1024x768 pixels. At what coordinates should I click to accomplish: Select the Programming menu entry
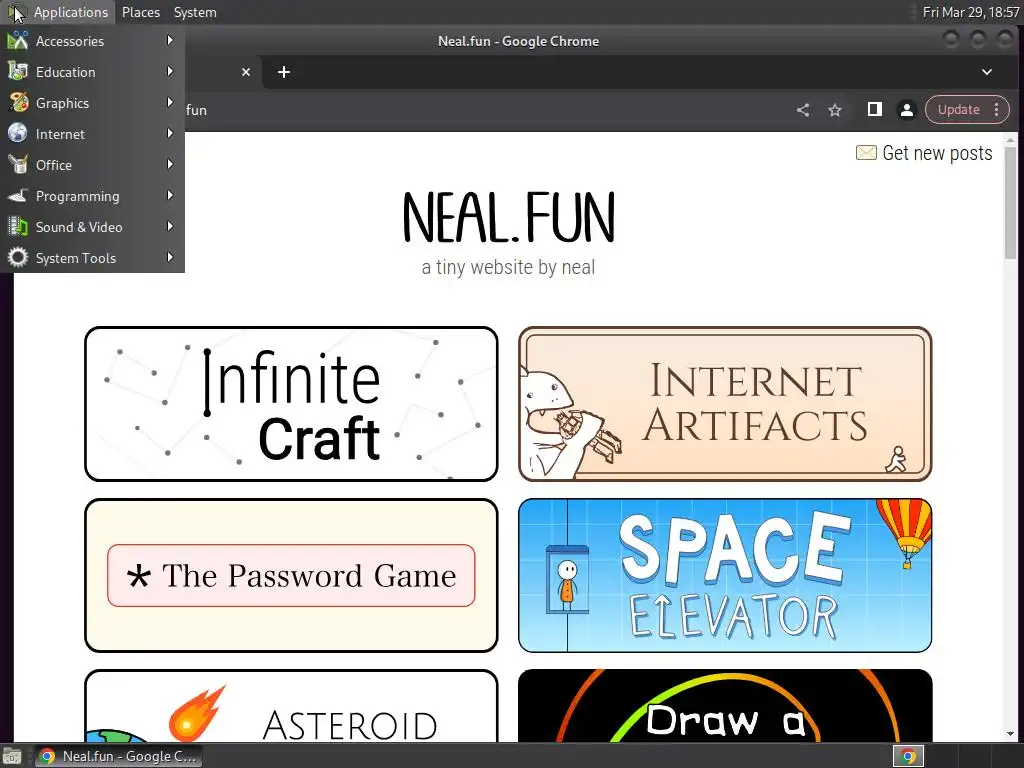tap(92, 196)
